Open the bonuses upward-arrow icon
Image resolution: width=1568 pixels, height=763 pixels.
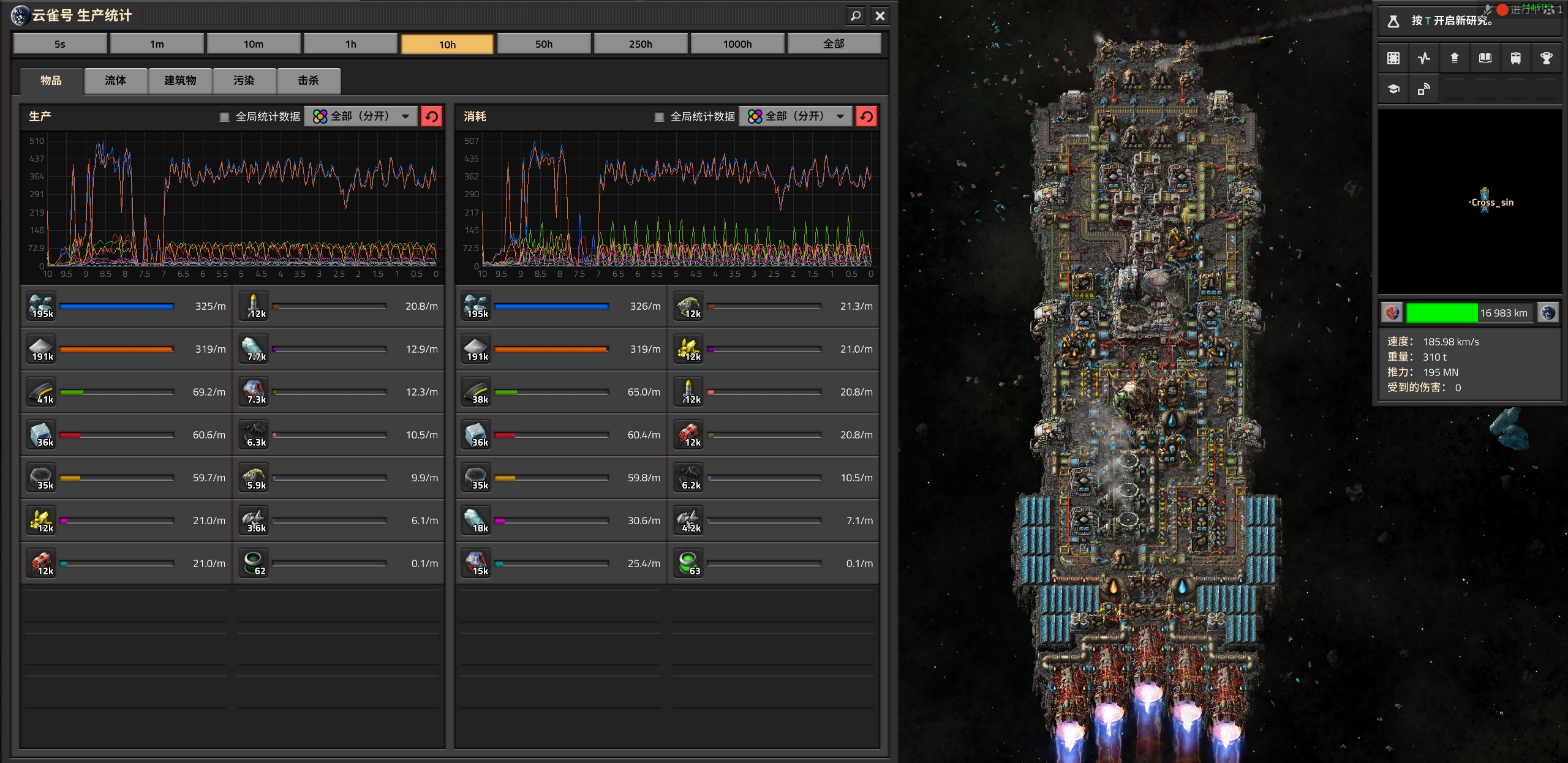pyautogui.click(x=1454, y=58)
